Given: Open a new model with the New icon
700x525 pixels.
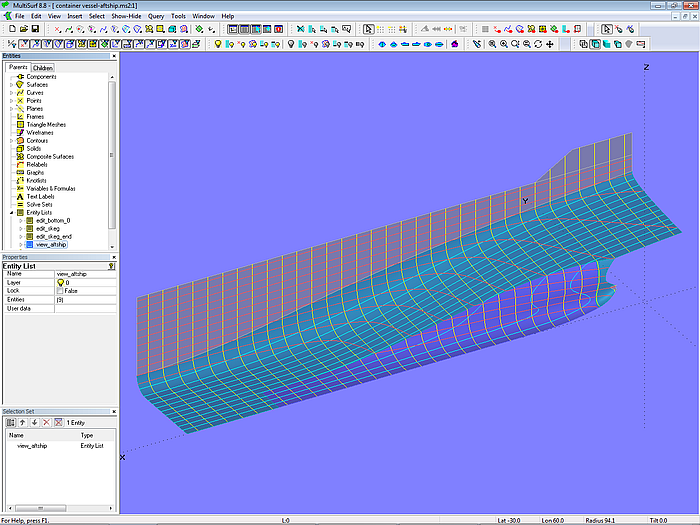Looking at the screenshot, I should coord(11,30).
